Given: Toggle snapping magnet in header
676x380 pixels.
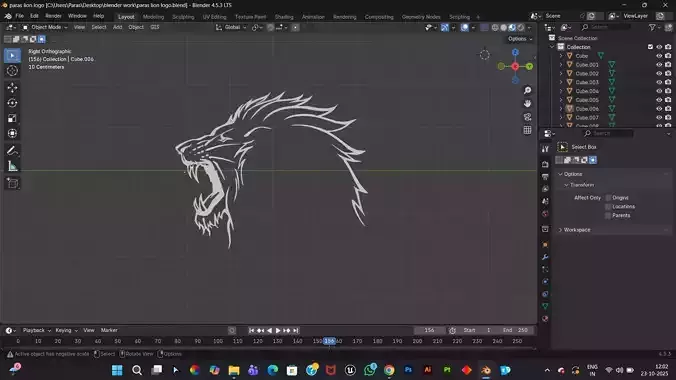Looking at the screenshot, I should coord(270,27).
